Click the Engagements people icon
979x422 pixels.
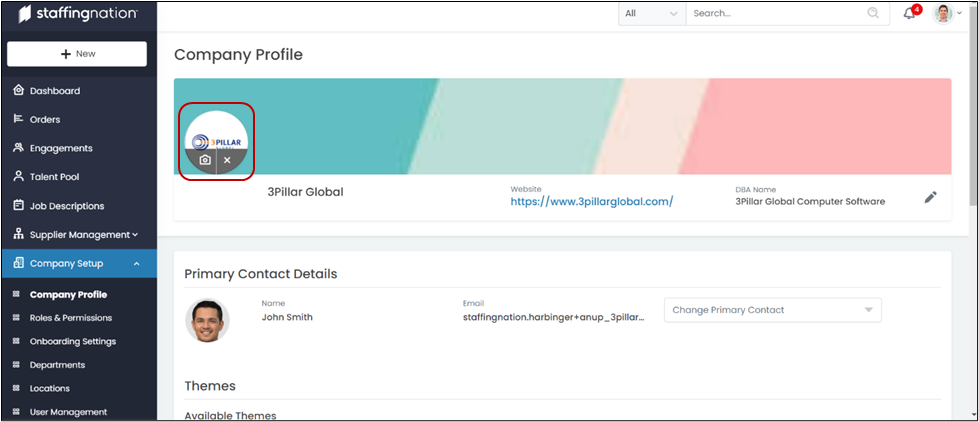18,148
